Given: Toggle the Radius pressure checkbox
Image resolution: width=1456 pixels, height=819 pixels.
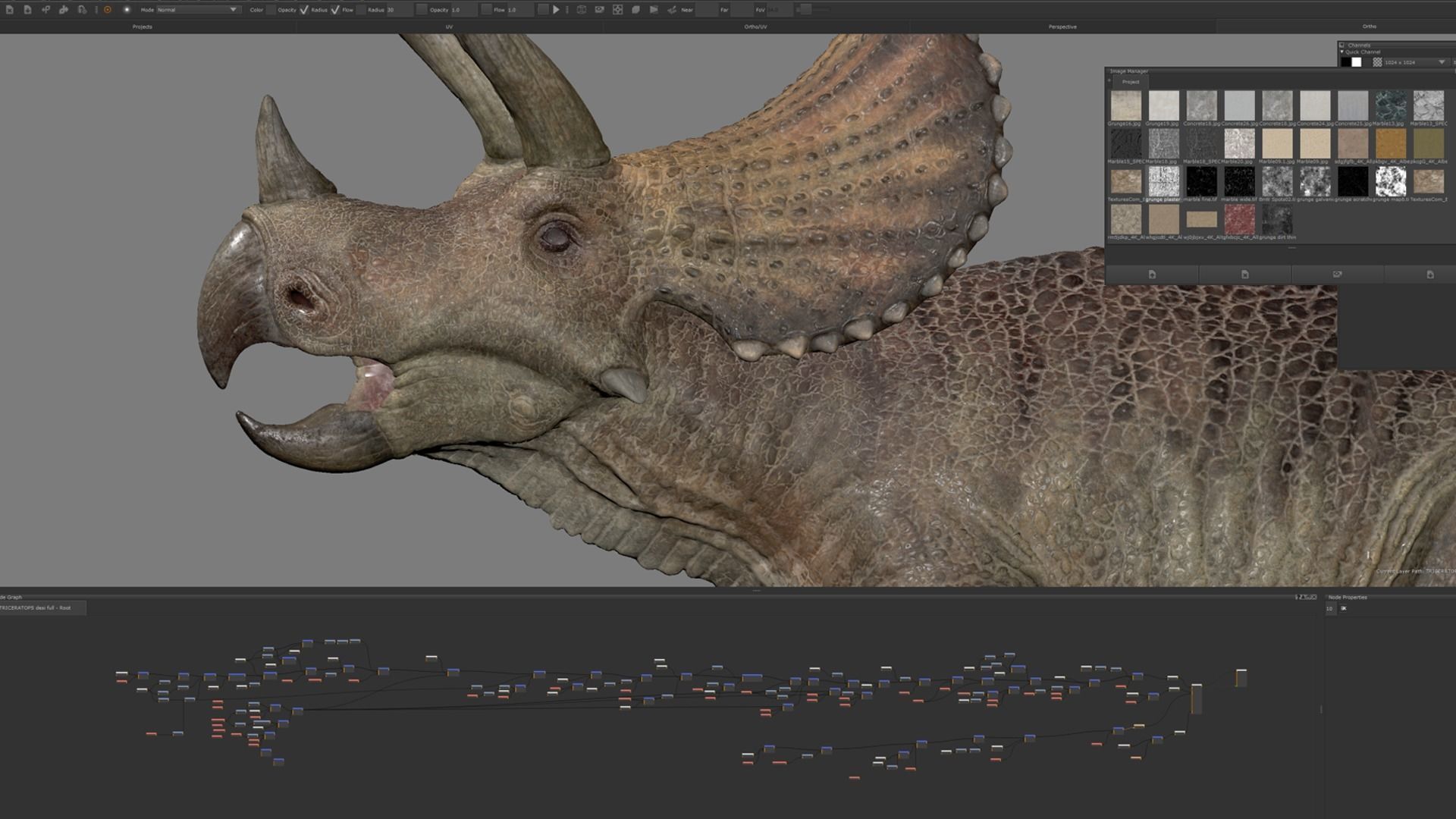Looking at the screenshot, I should click(334, 10).
